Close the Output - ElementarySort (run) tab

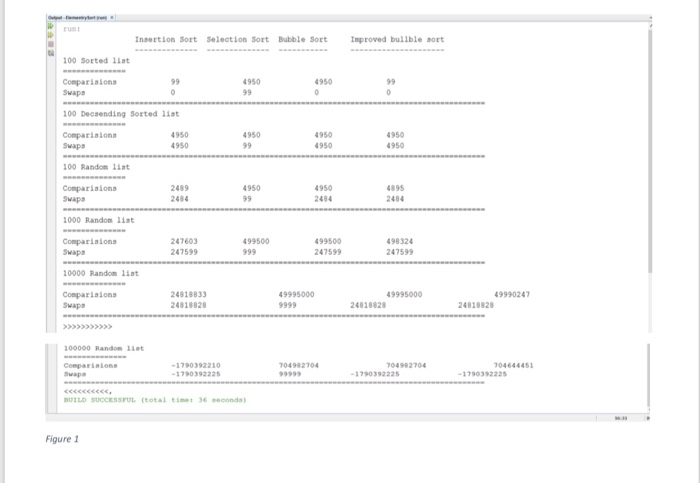pyautogui.click(x=112, y=17)
